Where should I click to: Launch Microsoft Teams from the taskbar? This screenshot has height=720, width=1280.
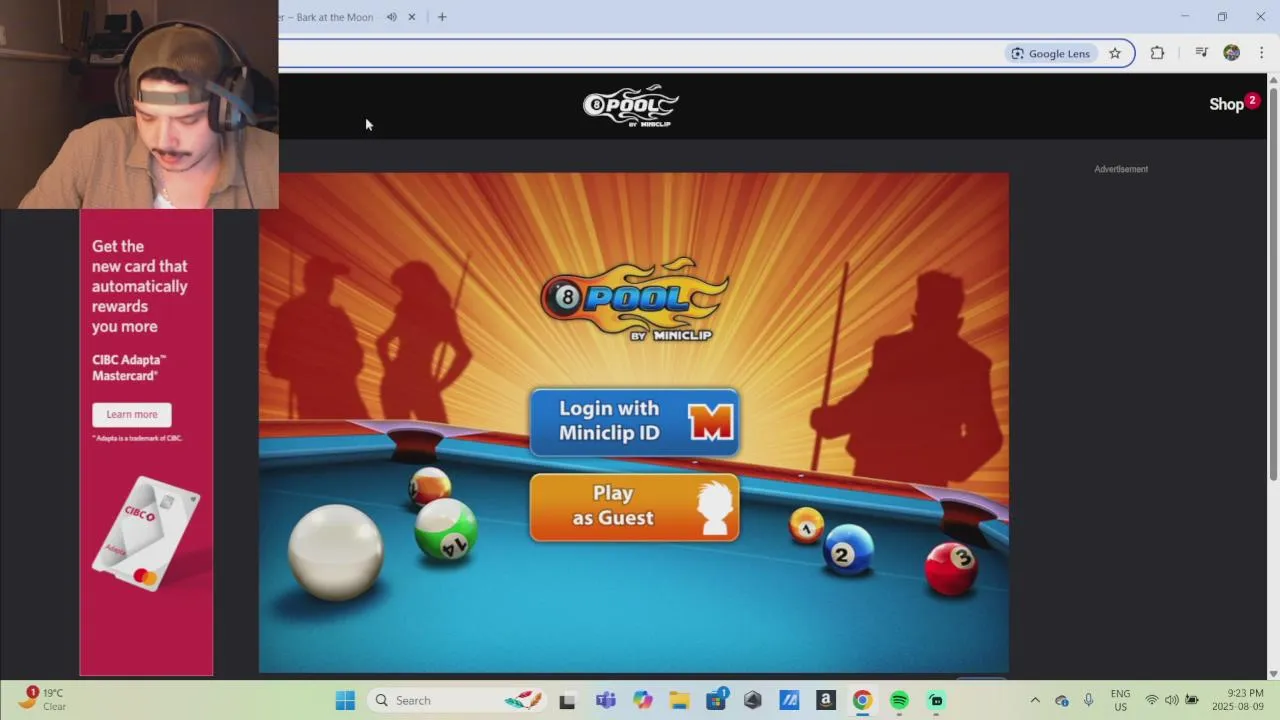(605, 700)
